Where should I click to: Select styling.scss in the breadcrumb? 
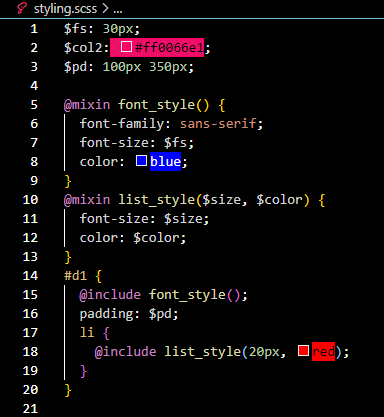(x=65, y=9)
